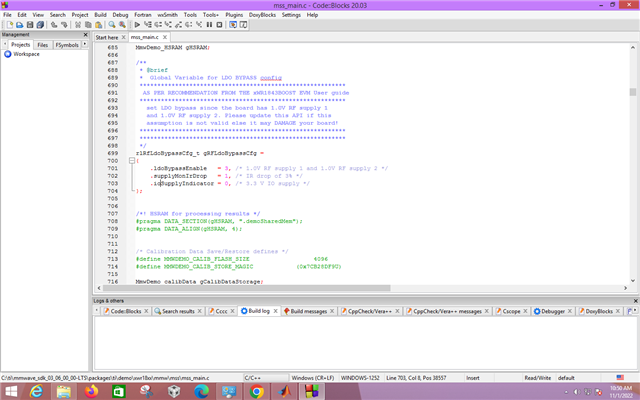
Task: Open the View menu
Action: click(x=38, y=15)
